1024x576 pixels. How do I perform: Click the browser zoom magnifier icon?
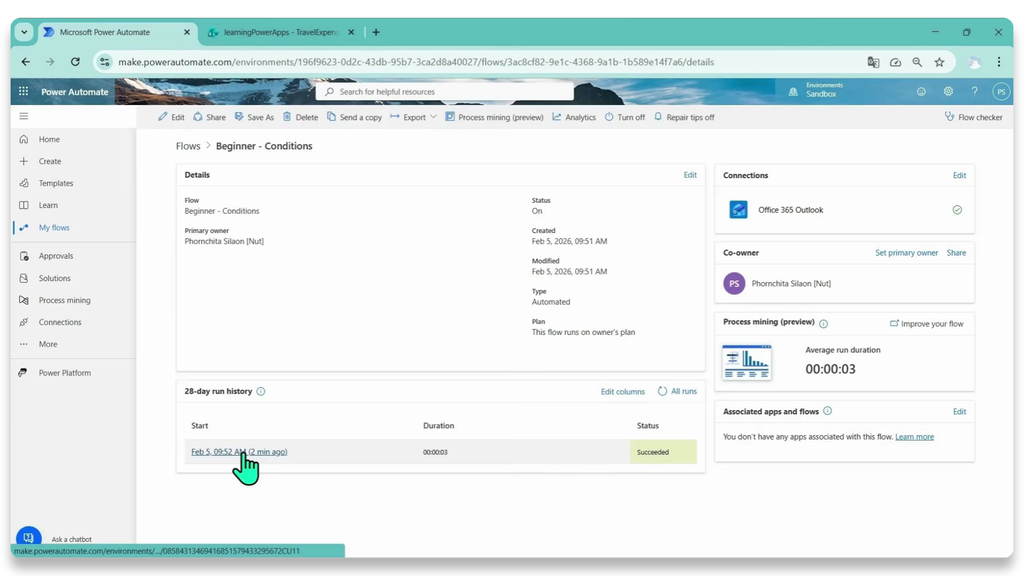(x=918, y=62)
